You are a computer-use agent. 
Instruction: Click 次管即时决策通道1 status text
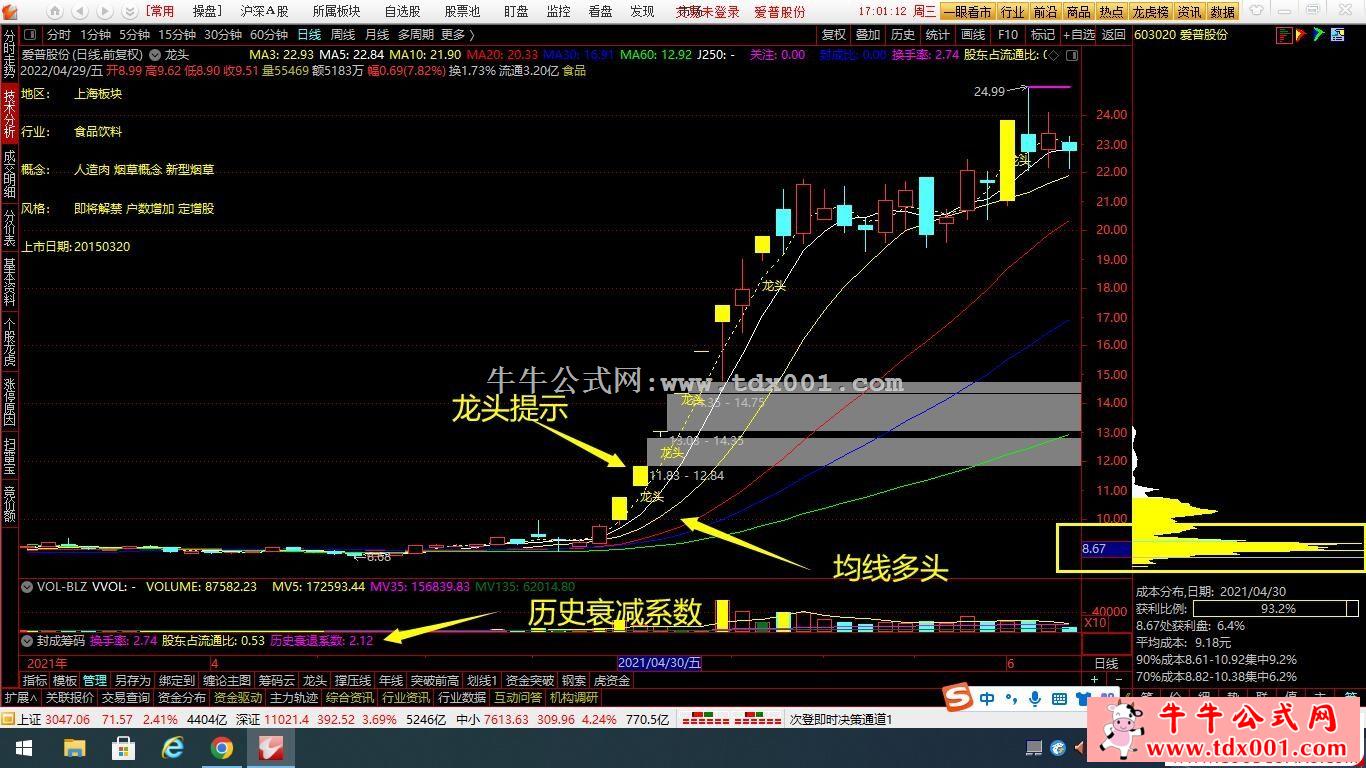click(841, 719)
